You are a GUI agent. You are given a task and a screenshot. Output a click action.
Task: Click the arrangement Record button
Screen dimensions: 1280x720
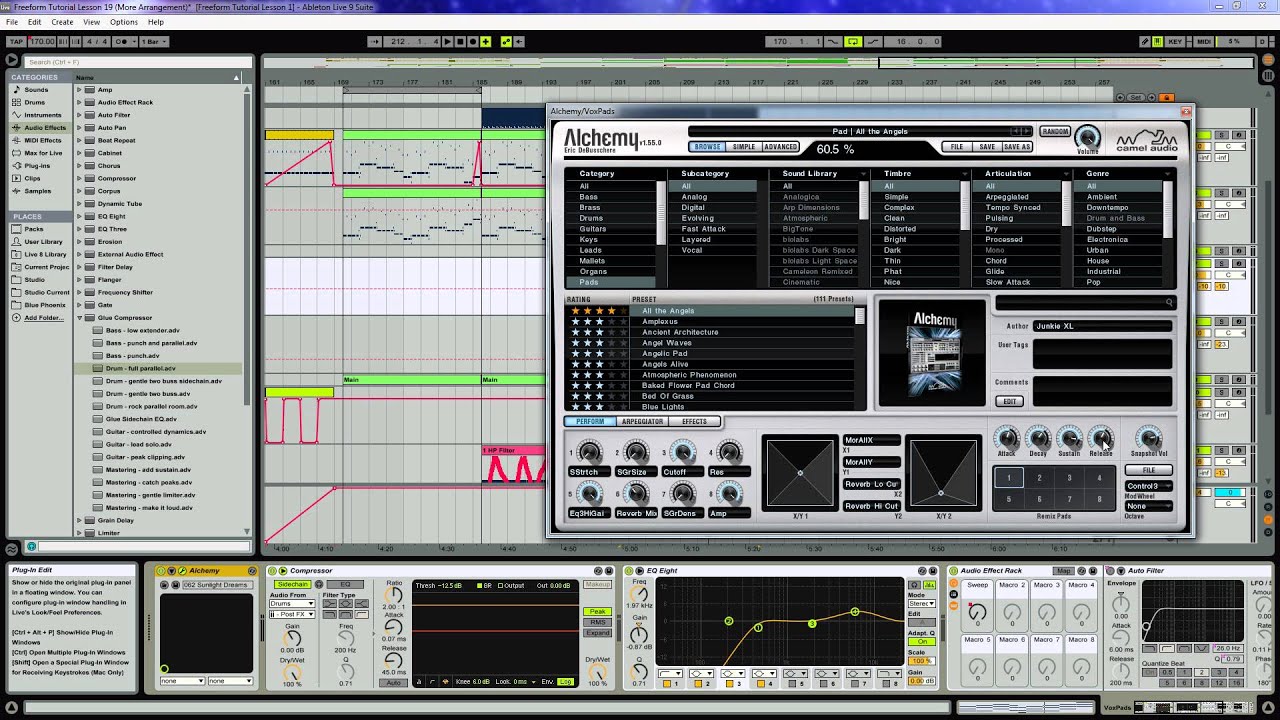point(473,41)
